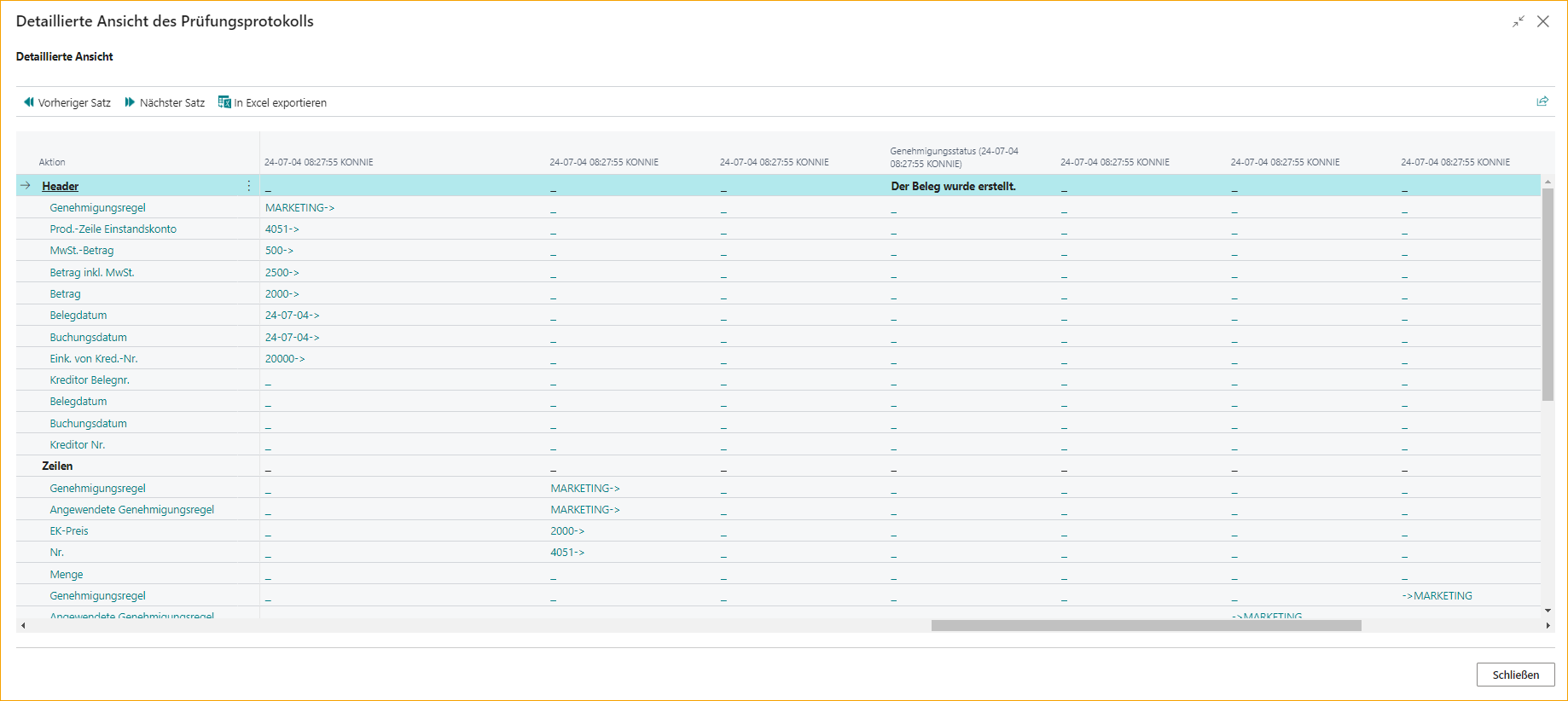Select the Prod.-Zeile Einstandskonto row
1568x701 pixels.
[x=778, y=229]
